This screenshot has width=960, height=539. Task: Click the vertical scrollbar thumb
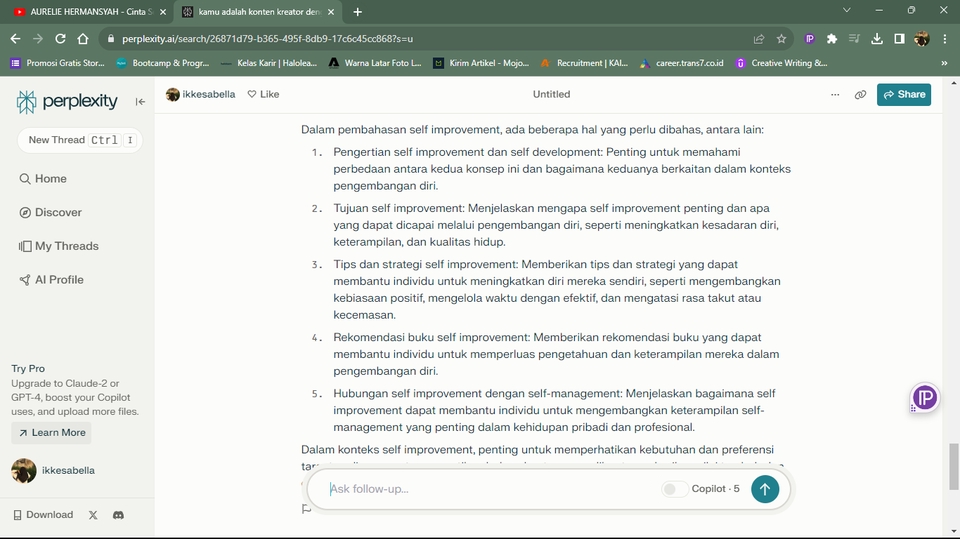pos(954,467)
